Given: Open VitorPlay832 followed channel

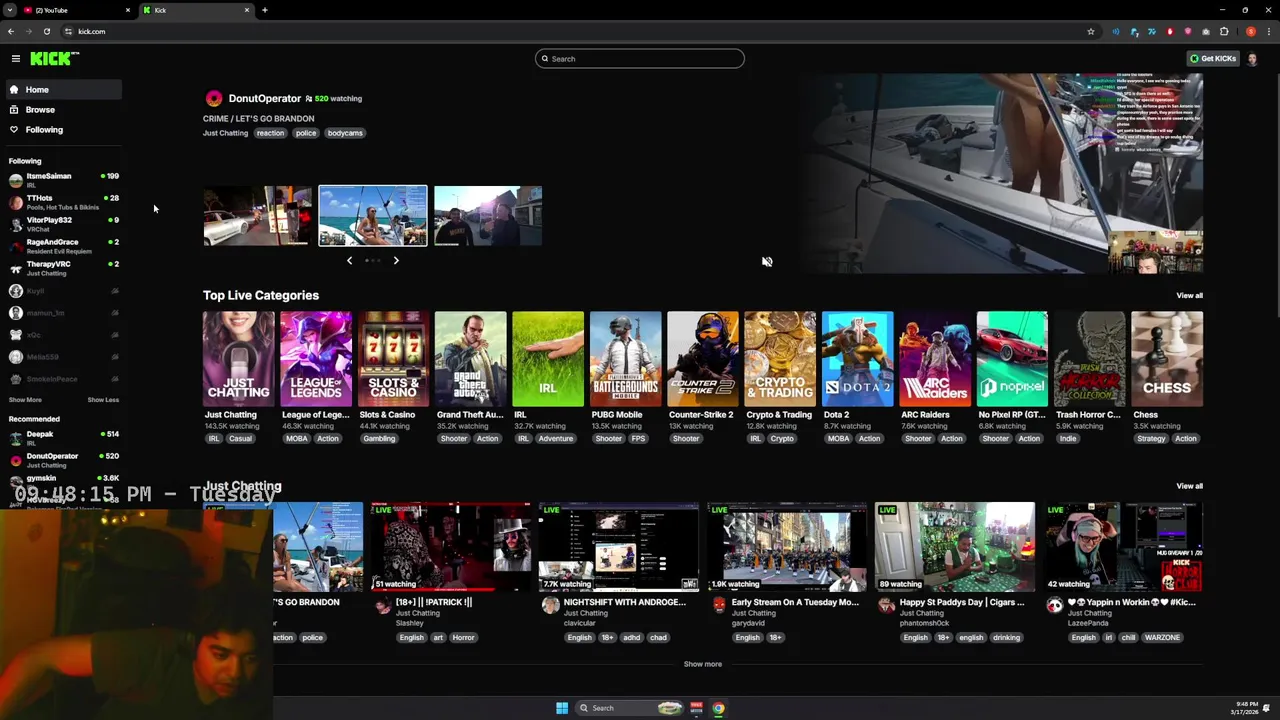Looking at the screenshot, I should click(64, 224).
